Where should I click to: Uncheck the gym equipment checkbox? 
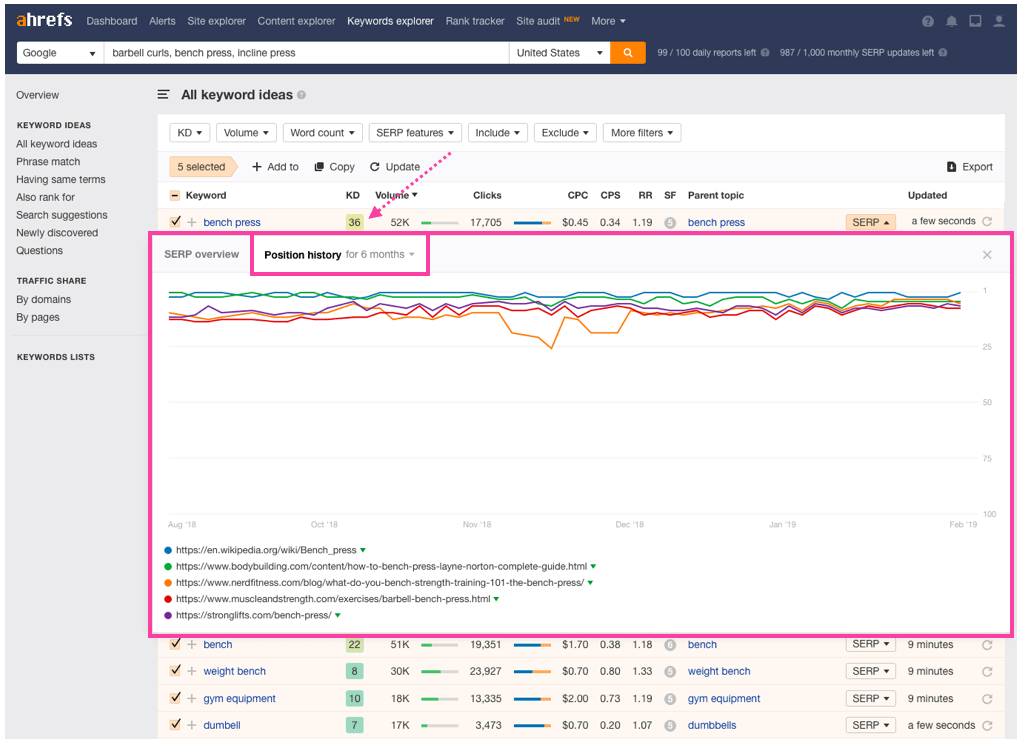click(x=175, y=698)
